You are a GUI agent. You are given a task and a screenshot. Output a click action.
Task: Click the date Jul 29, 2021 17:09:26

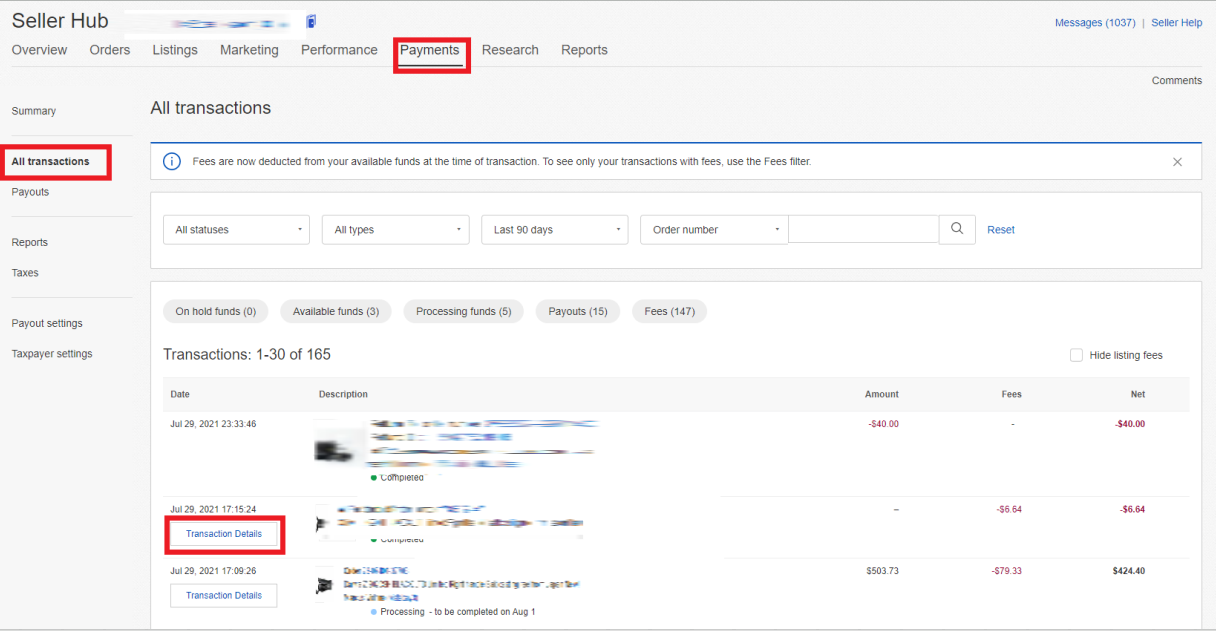click(213, 571)
